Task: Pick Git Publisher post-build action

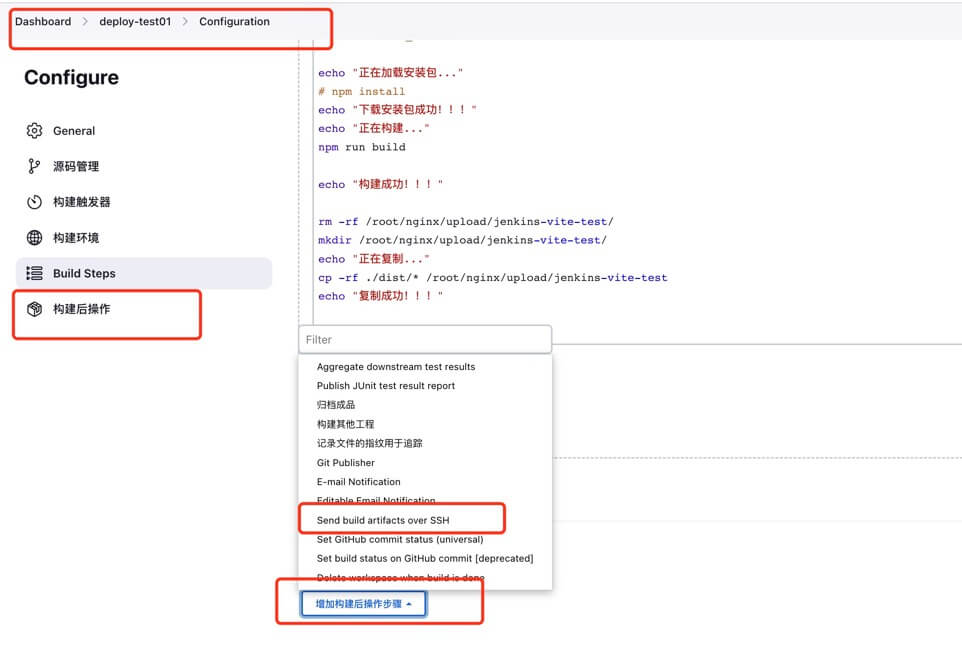Action: coord(346,463)
